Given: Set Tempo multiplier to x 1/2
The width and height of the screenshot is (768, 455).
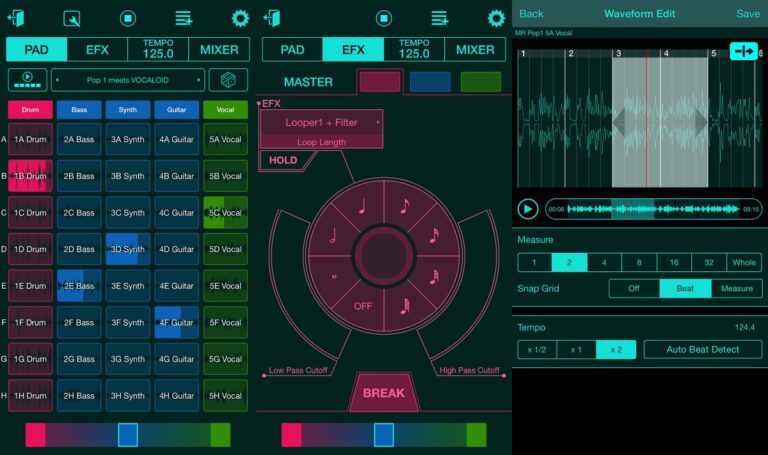Looking at the screenshot, I should (537, 350).
